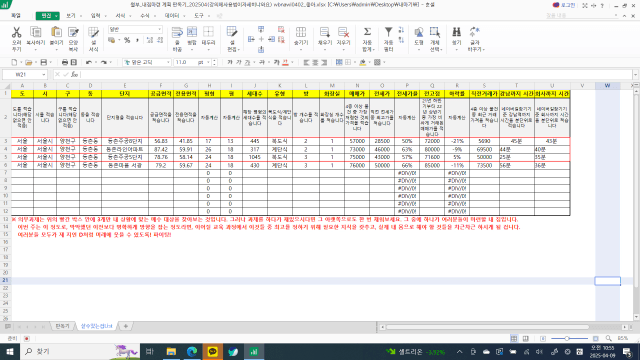Open fill color dropdown arrow
Image resolution: width=640 pixels, height=360 pixels.
[x=369, y=62]
